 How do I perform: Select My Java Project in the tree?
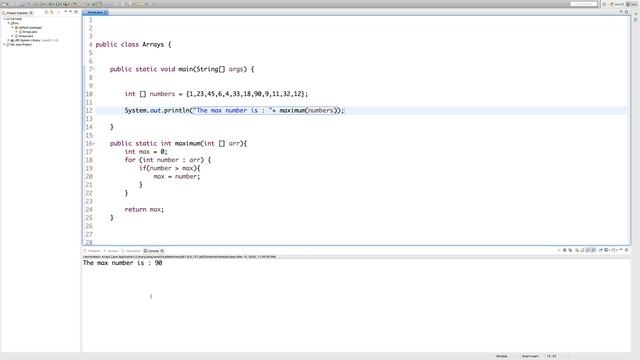coord(19,44)
